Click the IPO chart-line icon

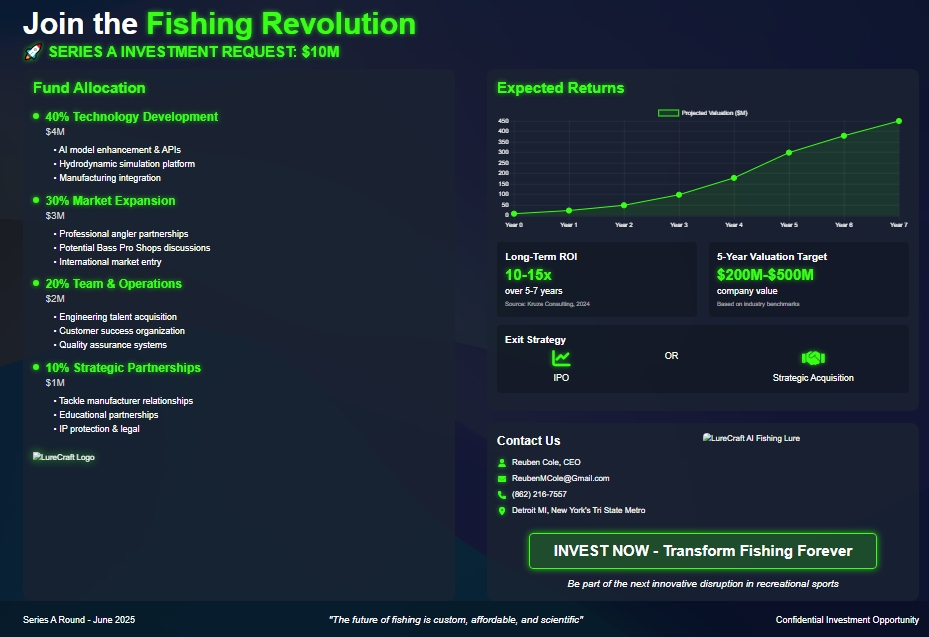(x=561, y=358)
